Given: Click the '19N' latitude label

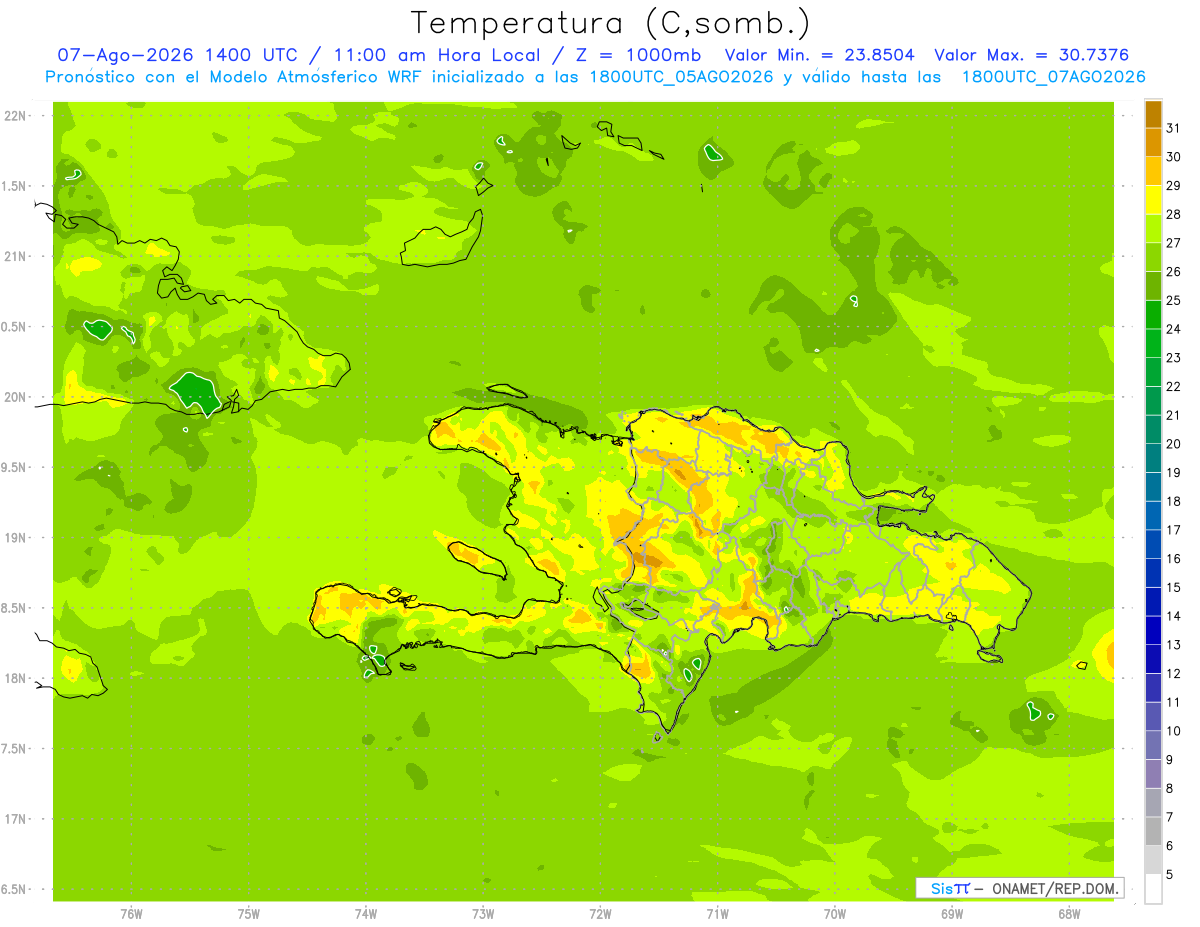Looking at the screenshot, I should click(x=14, y=538).
